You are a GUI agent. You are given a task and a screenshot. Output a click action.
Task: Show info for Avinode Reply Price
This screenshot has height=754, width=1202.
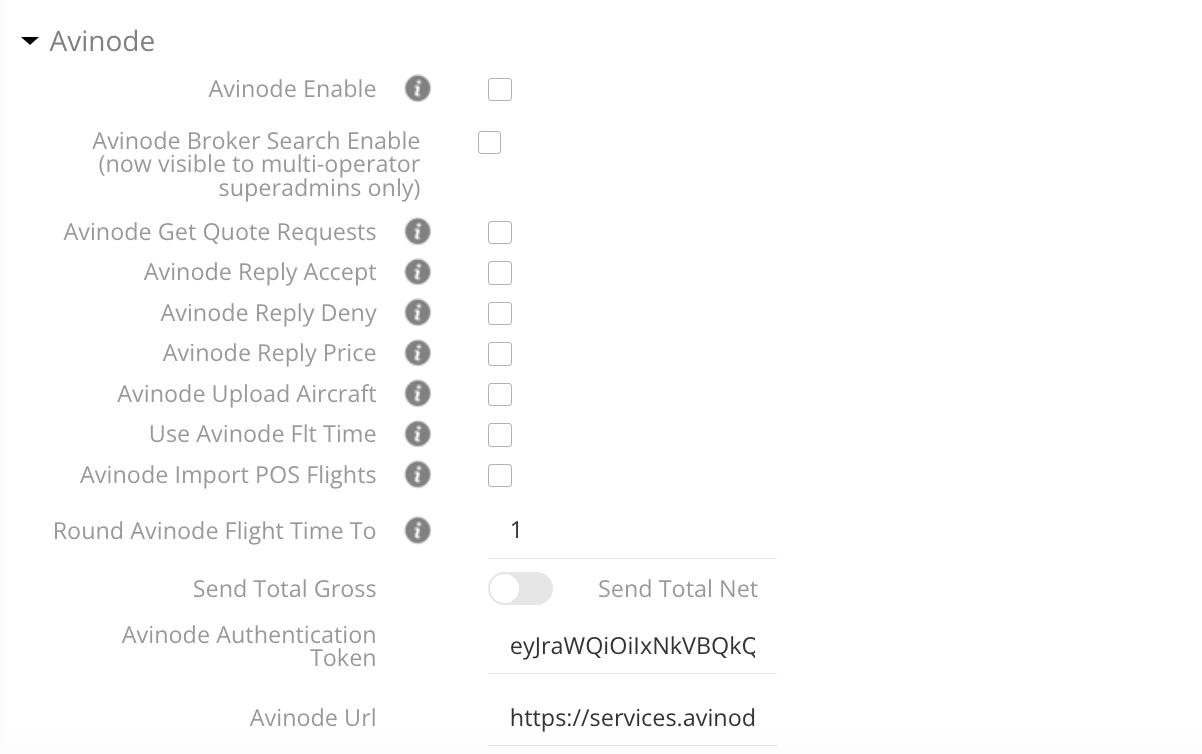point(417,353)
